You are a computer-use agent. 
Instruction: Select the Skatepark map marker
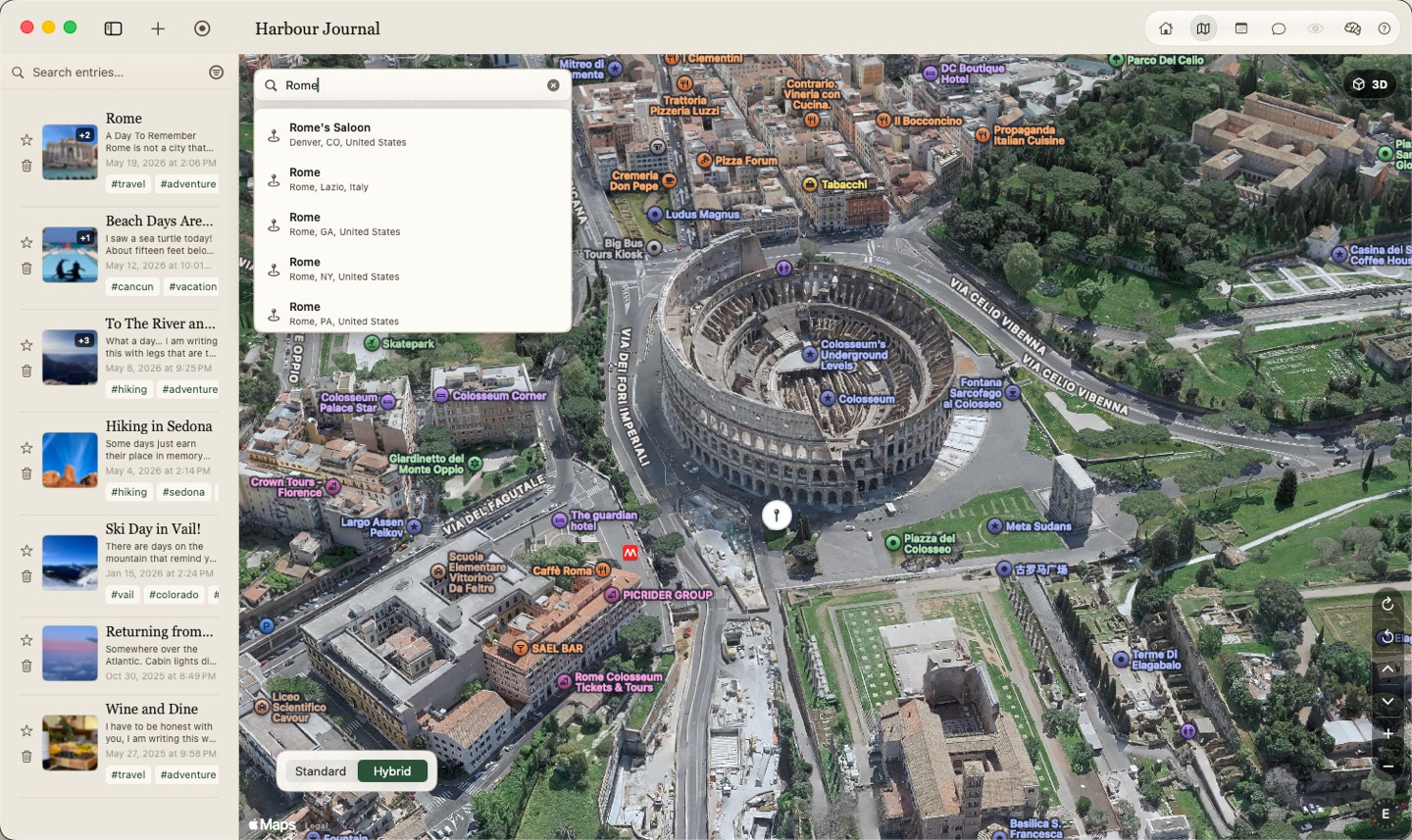tap(372, 343)
